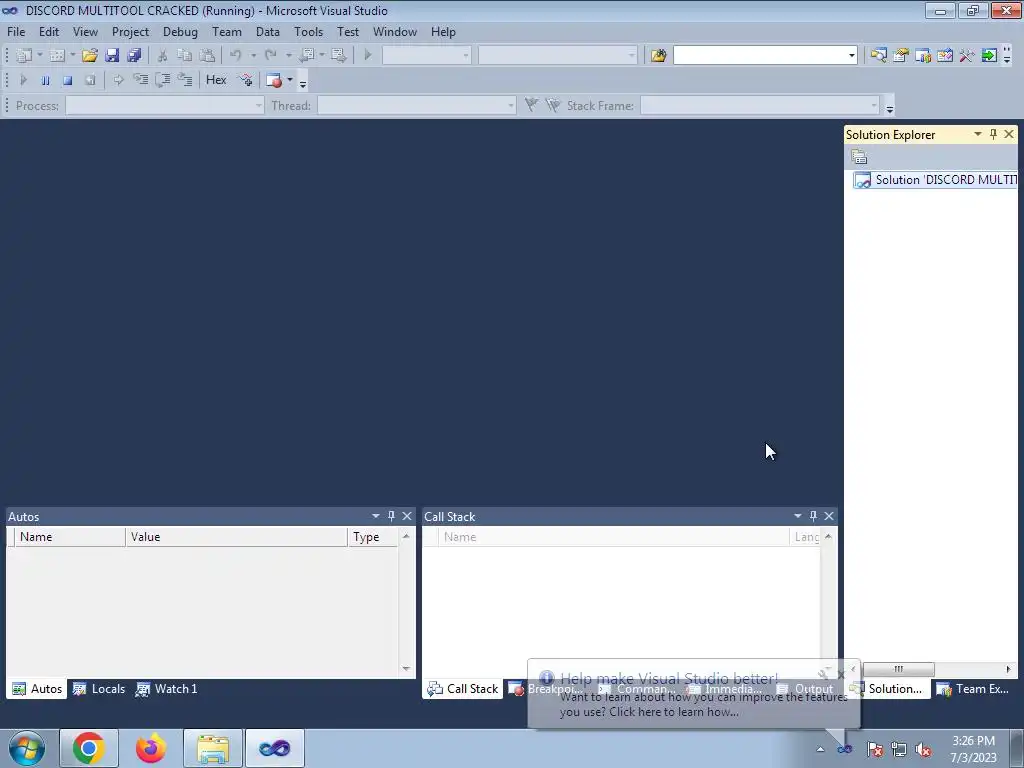This screenshot has width=1024, height=768.
Task: Pause debugging with the Break All icon
Action: (45, 80)
